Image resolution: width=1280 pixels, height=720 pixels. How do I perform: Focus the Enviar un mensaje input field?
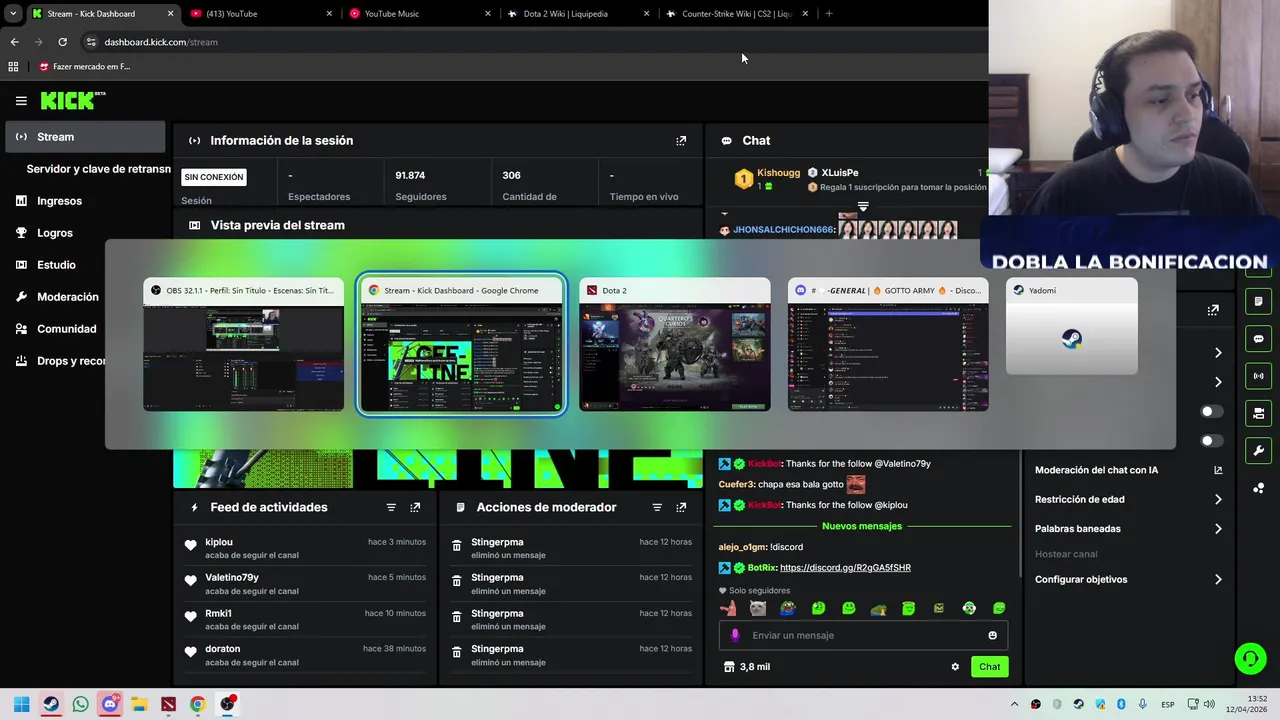[x=863, y=635]
